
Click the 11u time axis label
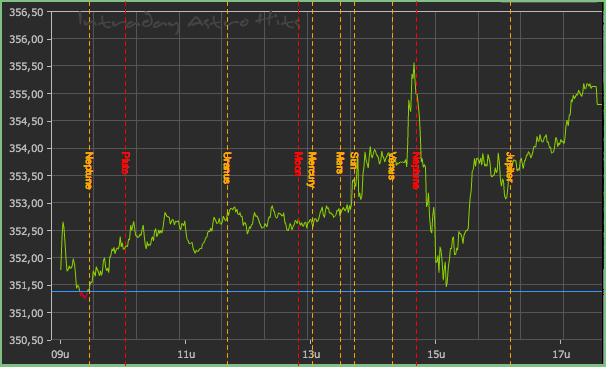coord(186,354)
